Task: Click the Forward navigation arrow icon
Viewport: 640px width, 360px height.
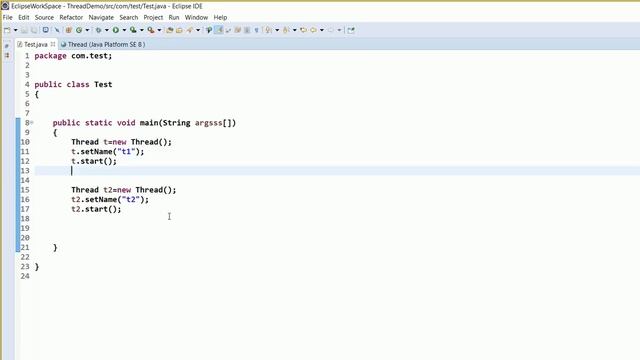Action: pyautogui.click(x=331, y=30)
